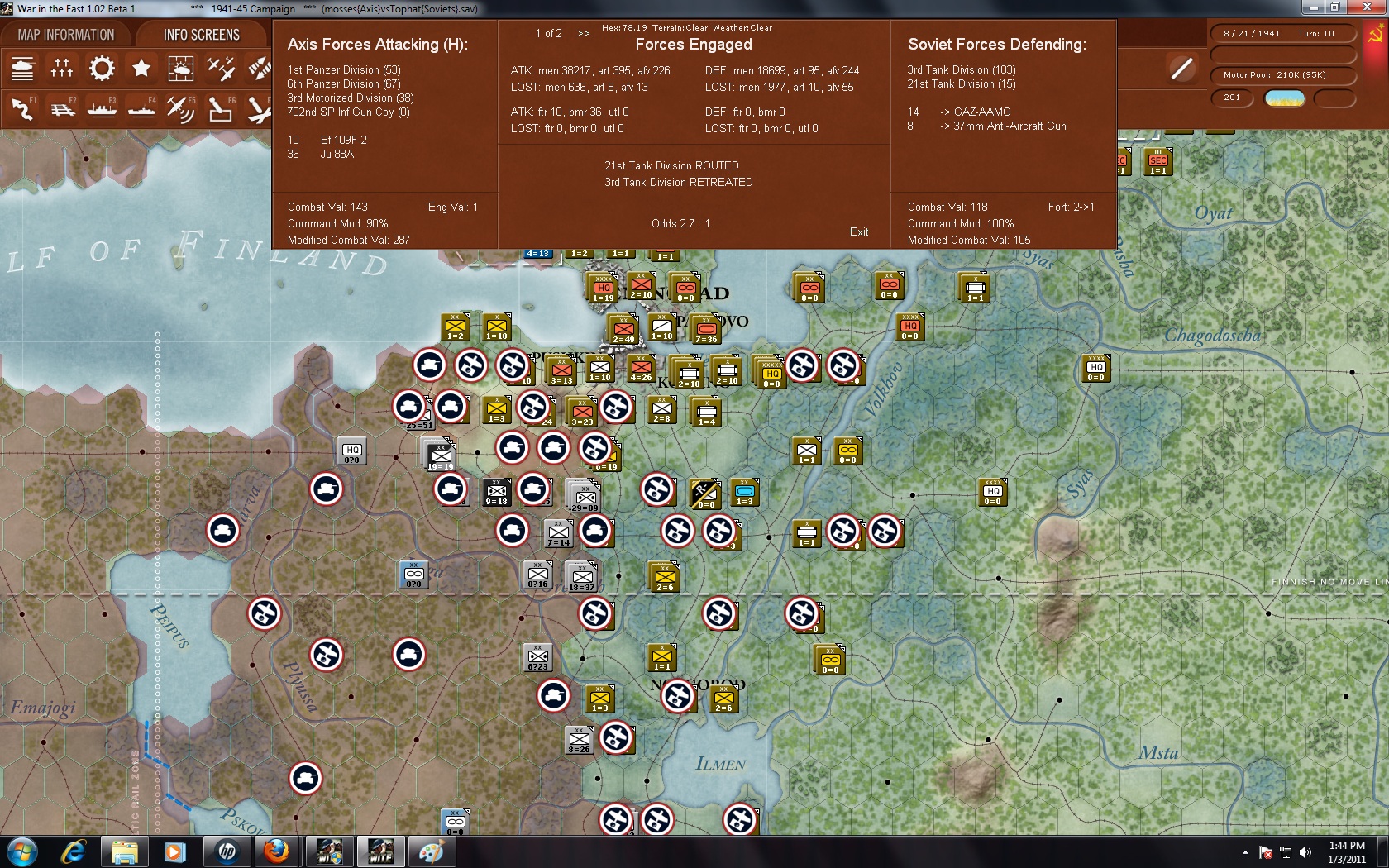Screen dimensions: 1389x868
Task: Activate air reconnaissance mode (F5 icon)
Action: pyautogui.click(x=178, y=108)
